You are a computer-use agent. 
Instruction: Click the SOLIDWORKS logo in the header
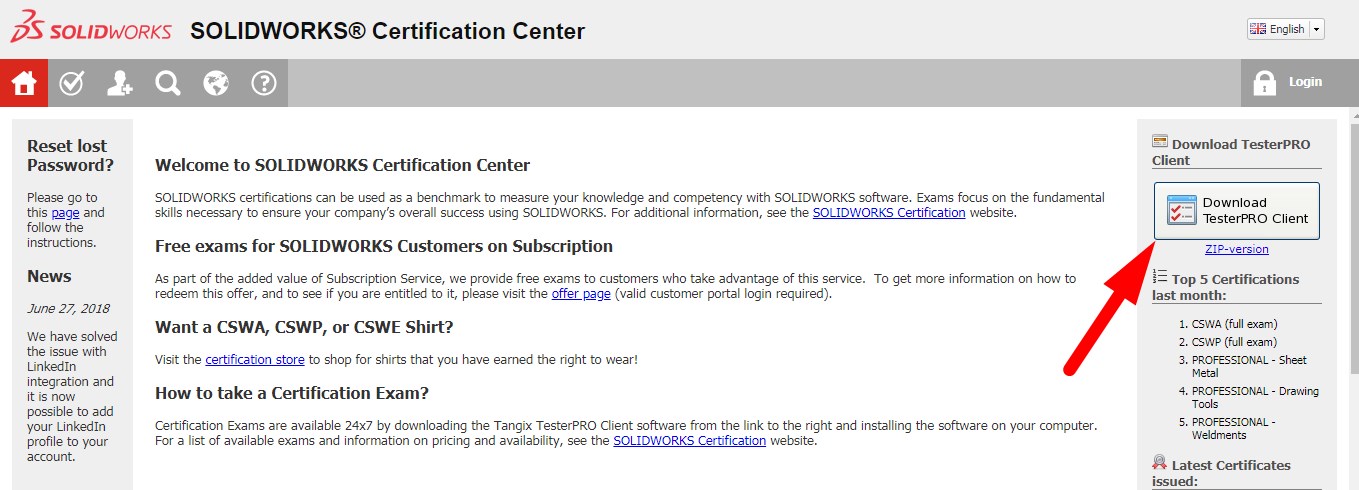click(x=91, y=27)
